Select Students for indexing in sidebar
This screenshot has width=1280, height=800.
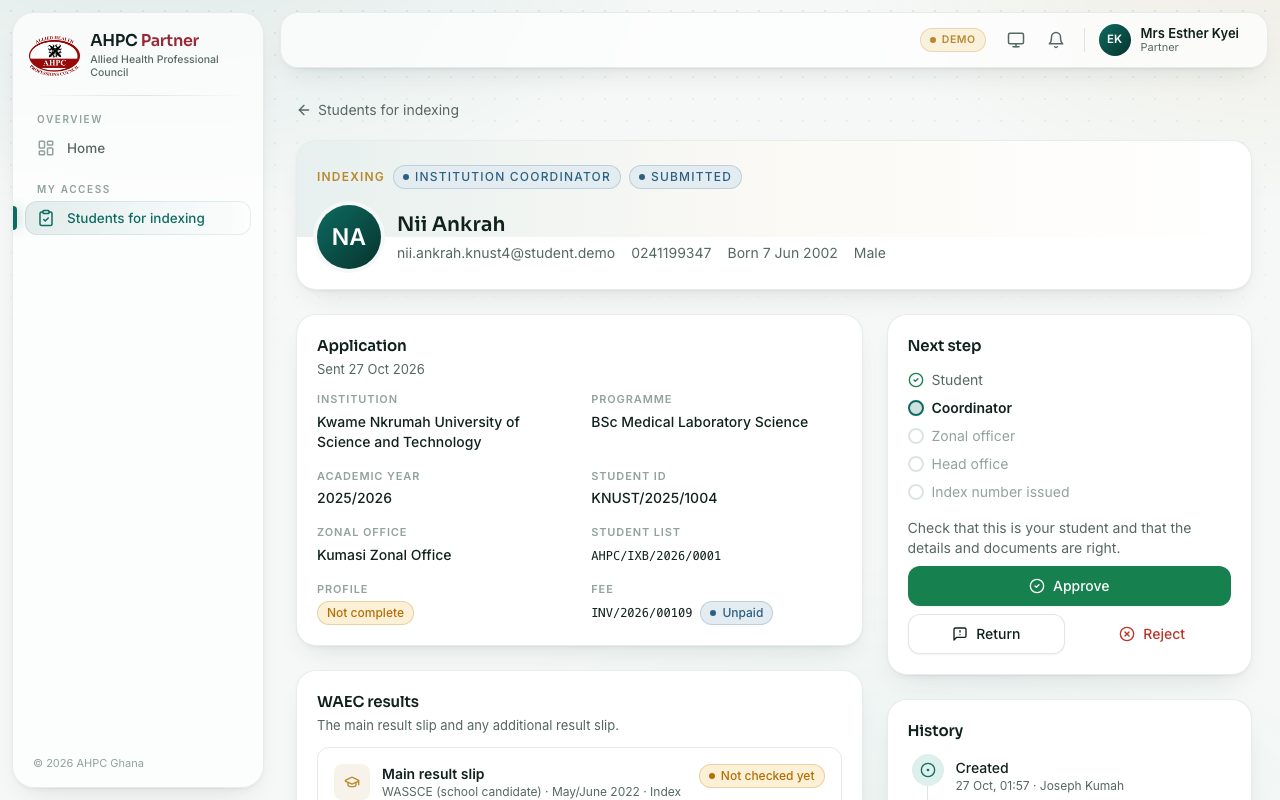click(x=138, y=218)
